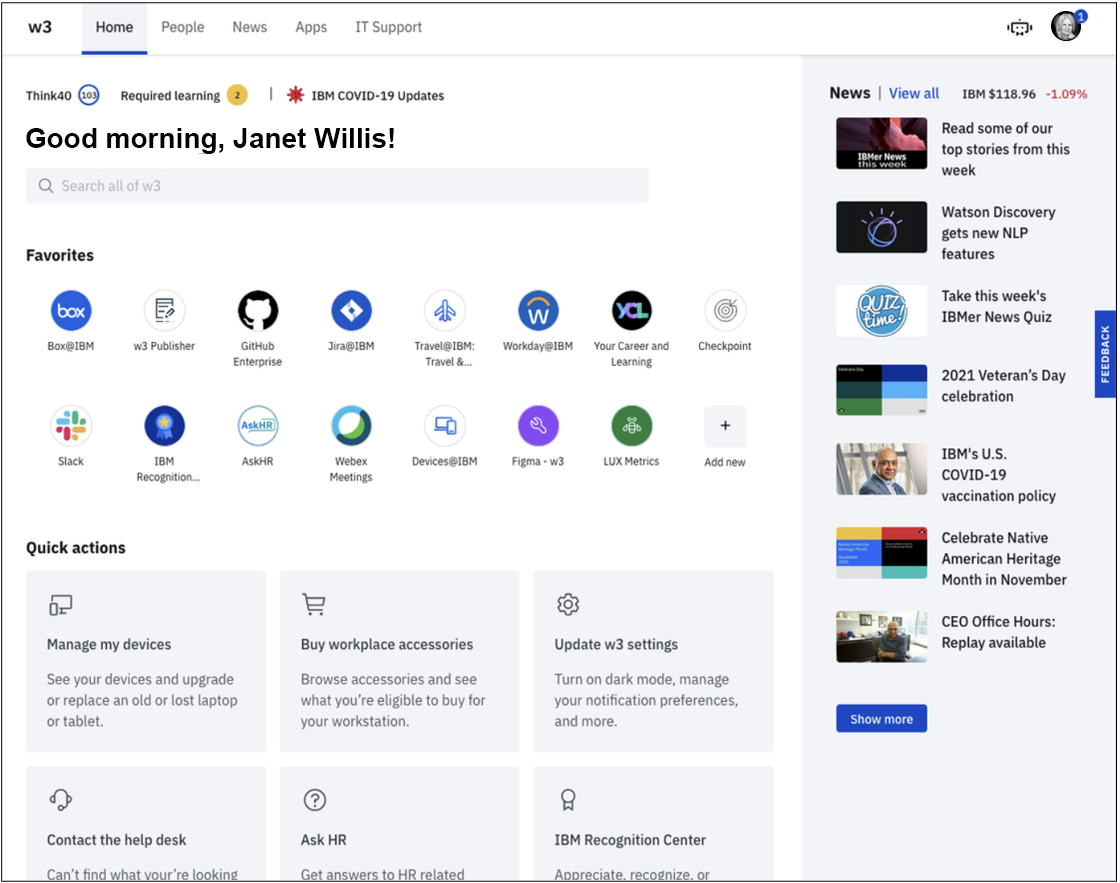Open the IBM Recognition ribbon icon
This screenshot has height=883, width=1120.
click(x=164, y=426)
